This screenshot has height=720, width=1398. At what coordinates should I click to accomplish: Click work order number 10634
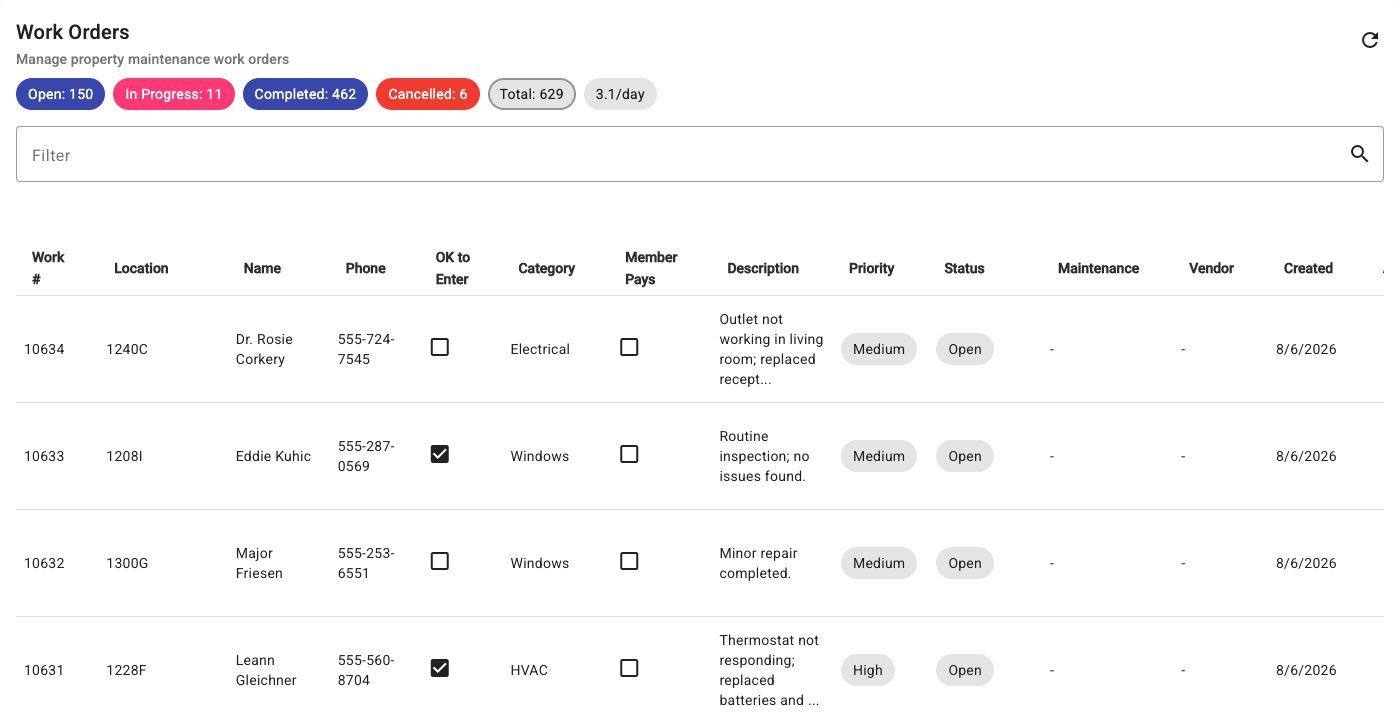(44, 349)
